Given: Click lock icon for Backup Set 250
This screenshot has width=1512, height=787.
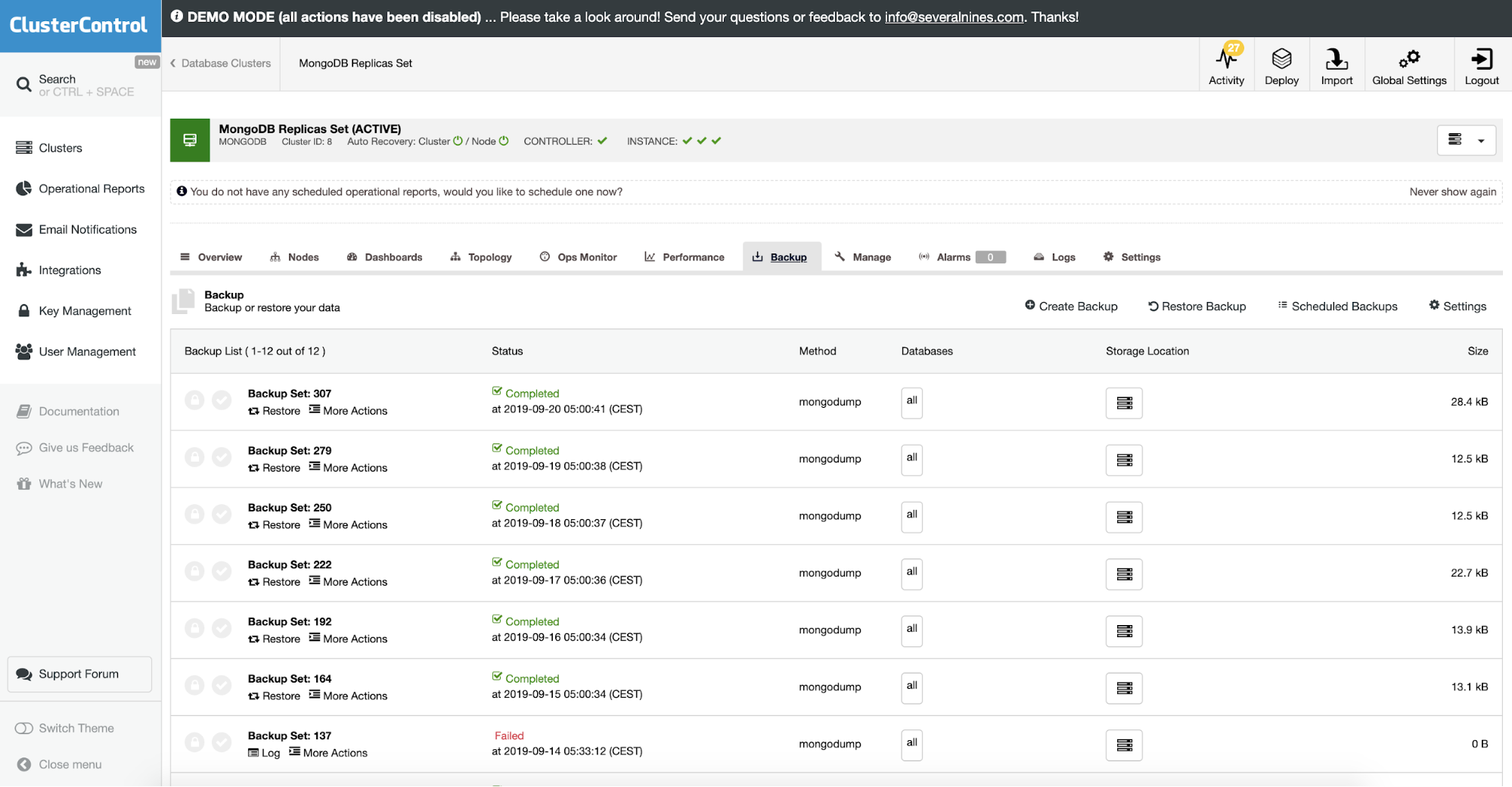Looking at the screenshot, I should (194, 515).
